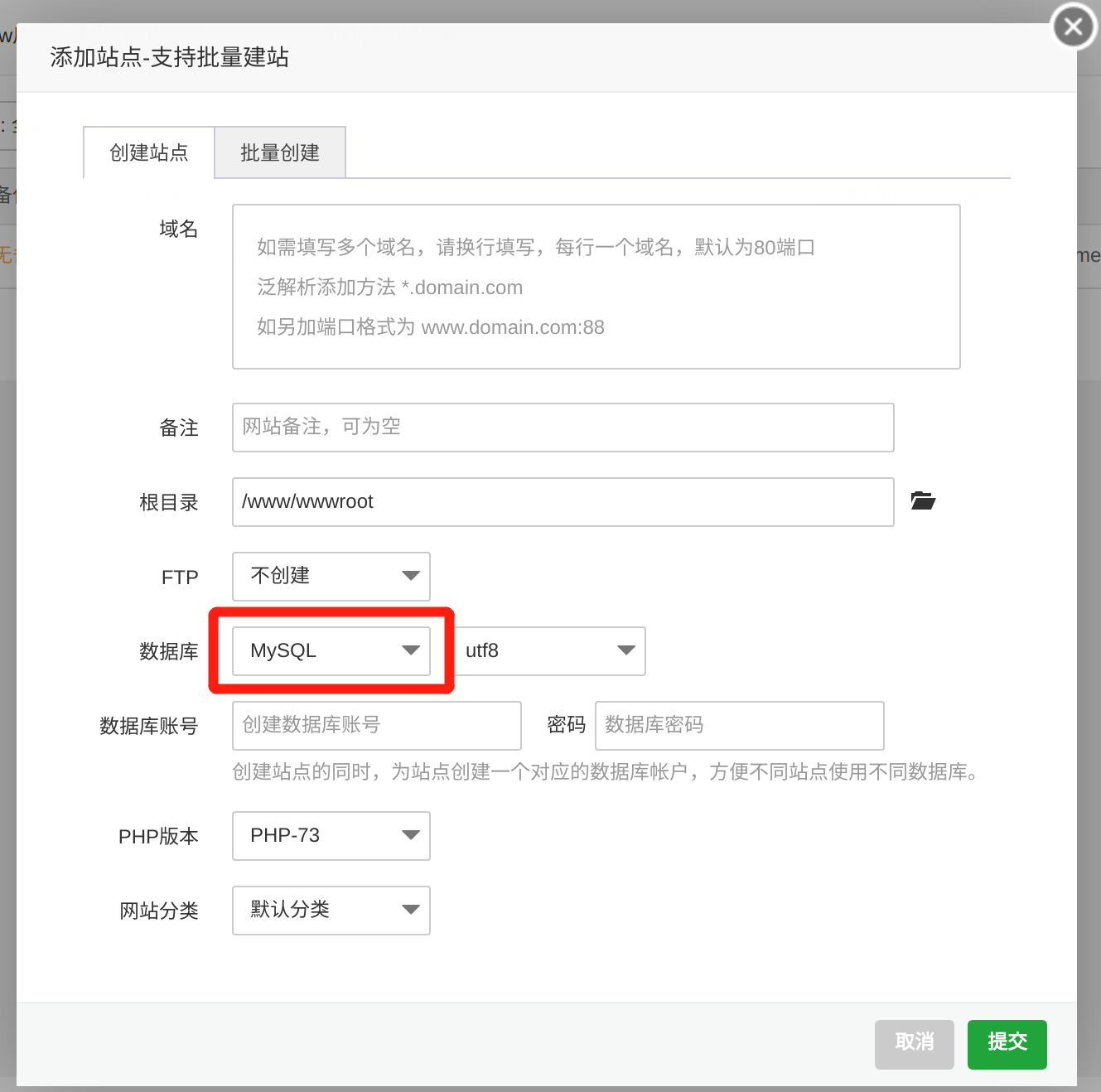This screenshot has height=1092, width=1101.
Task: Switch to the 创建站点 tab
Action: (x=149, y=152)
